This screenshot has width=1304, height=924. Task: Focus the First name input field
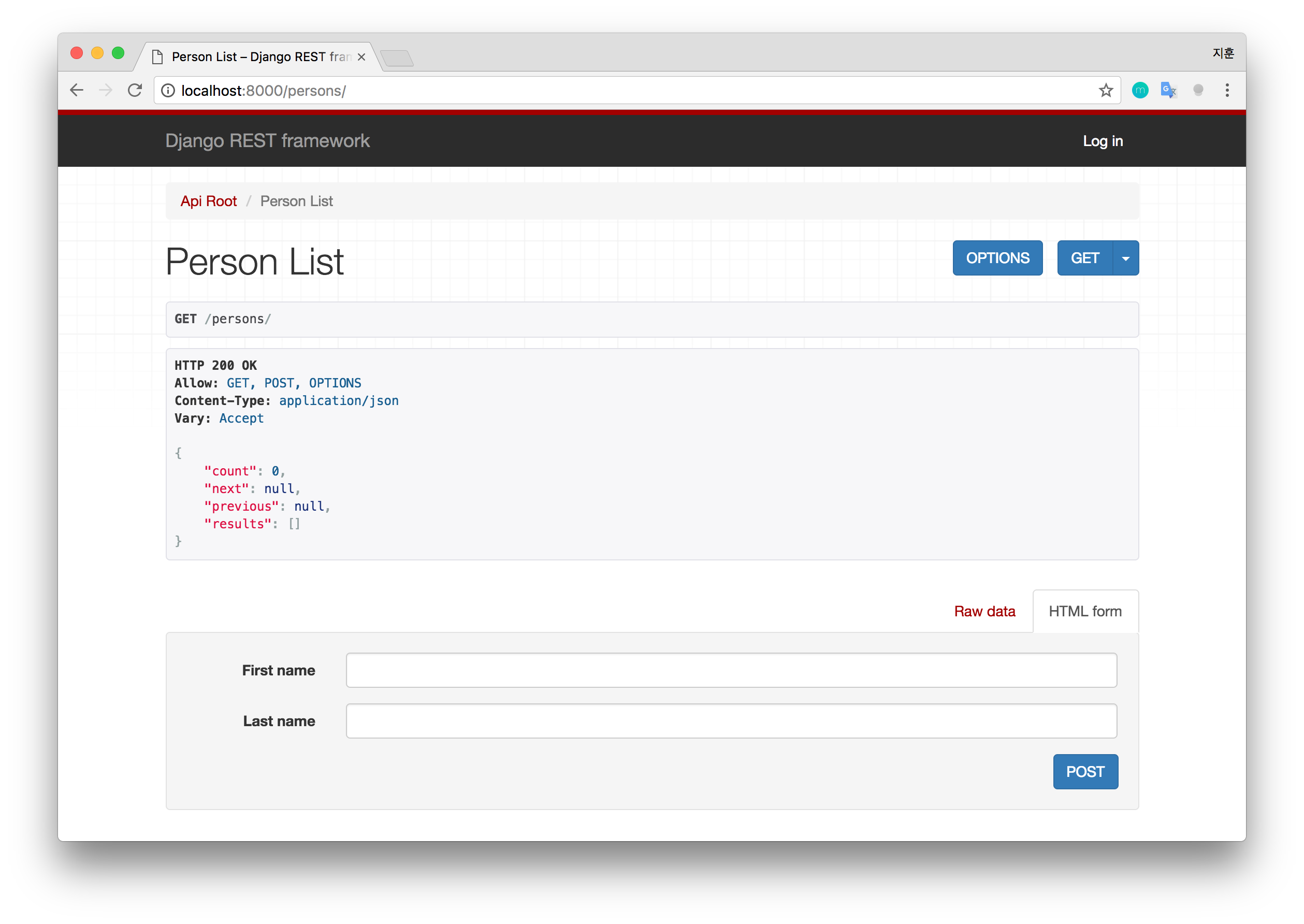tap(731, 670)
